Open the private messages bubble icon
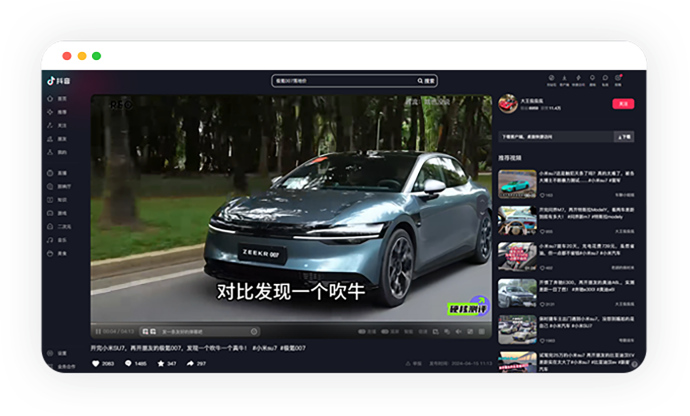 point(605,80)
